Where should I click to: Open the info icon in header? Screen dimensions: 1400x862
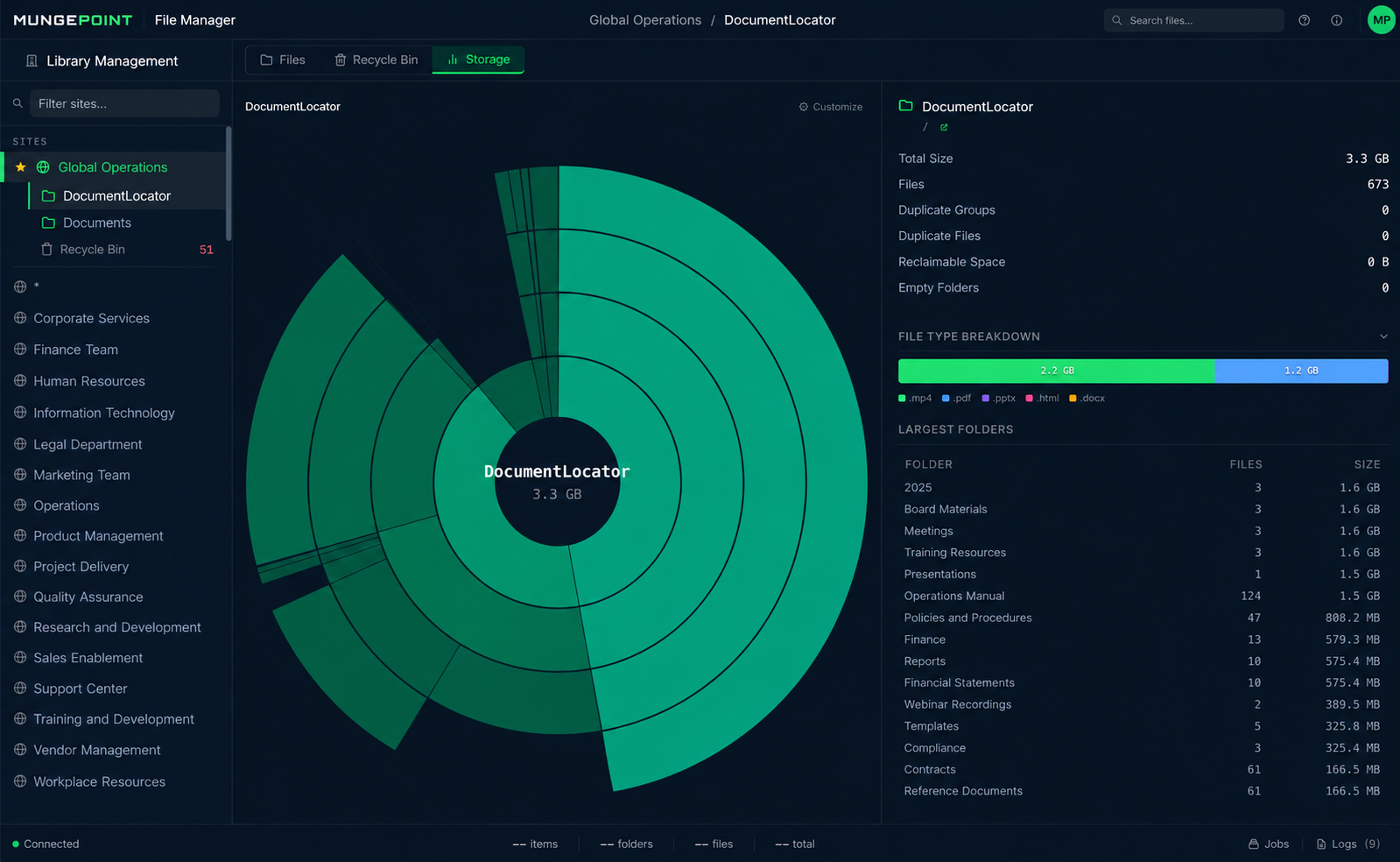click(1336, 20)
